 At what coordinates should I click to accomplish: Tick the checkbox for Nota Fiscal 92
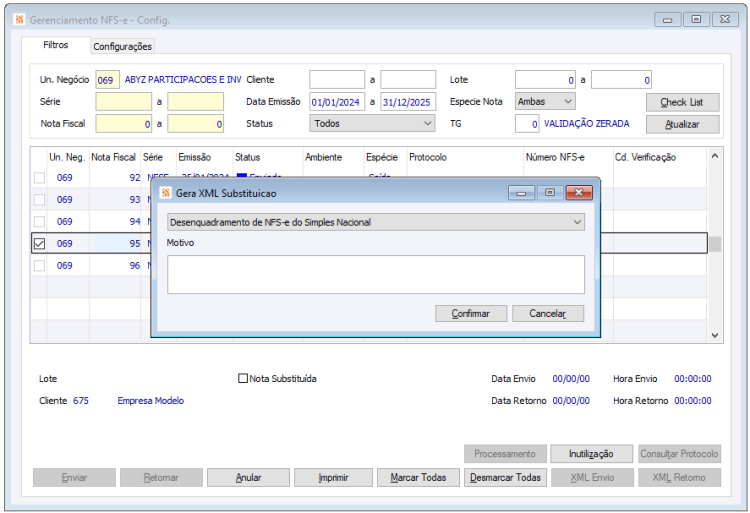point(39,178)
